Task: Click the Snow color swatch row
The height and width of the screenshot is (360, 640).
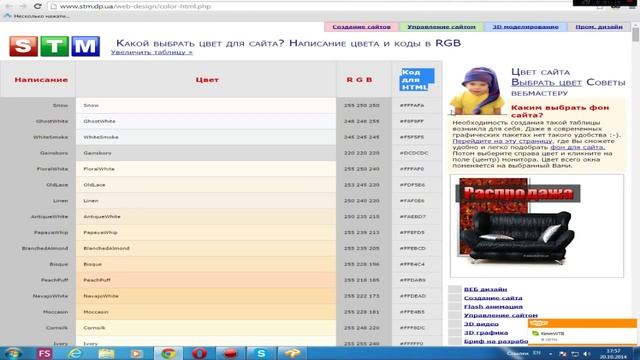Action: [206, 105]
